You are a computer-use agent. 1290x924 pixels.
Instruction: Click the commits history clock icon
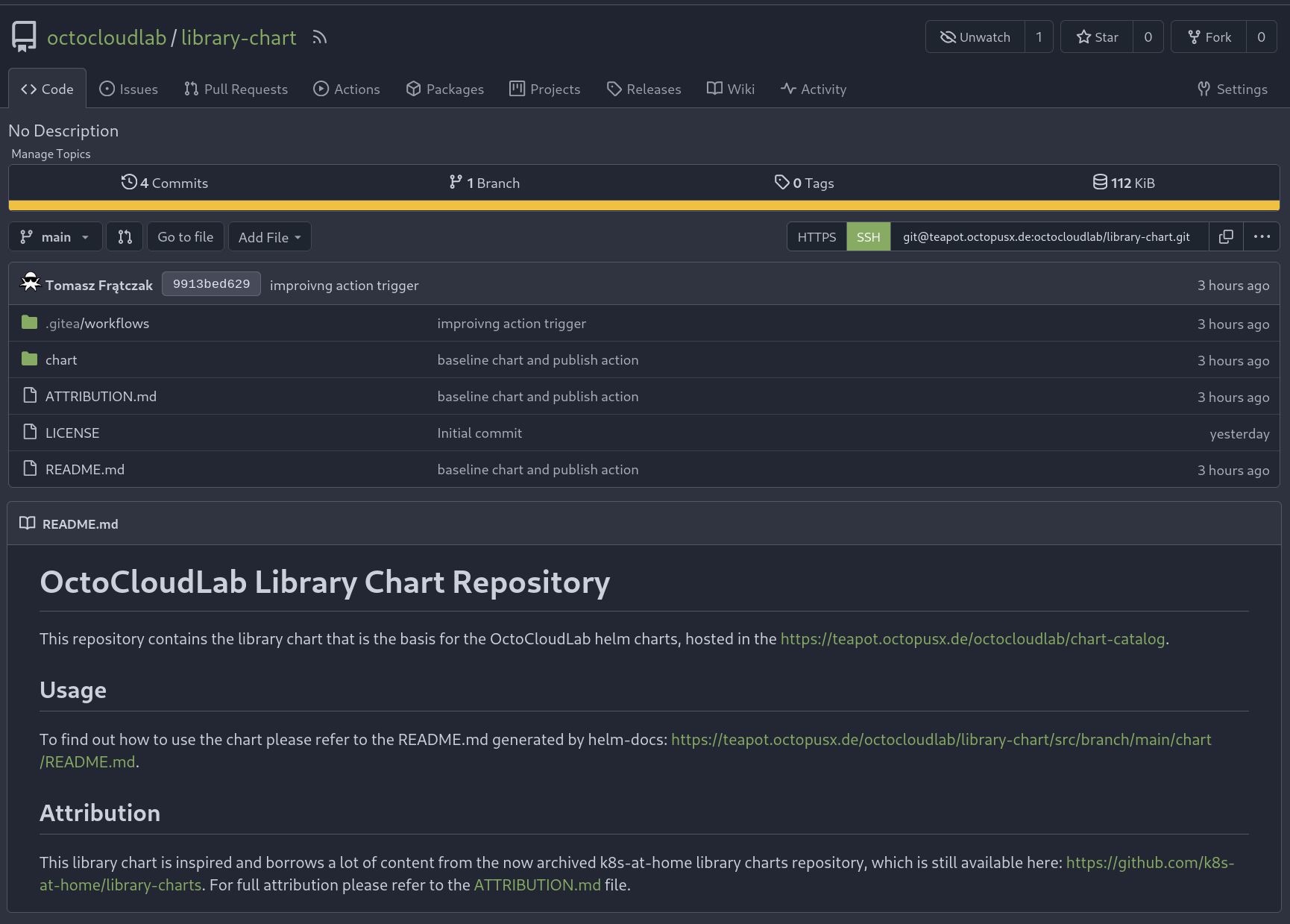coord(129,182)
